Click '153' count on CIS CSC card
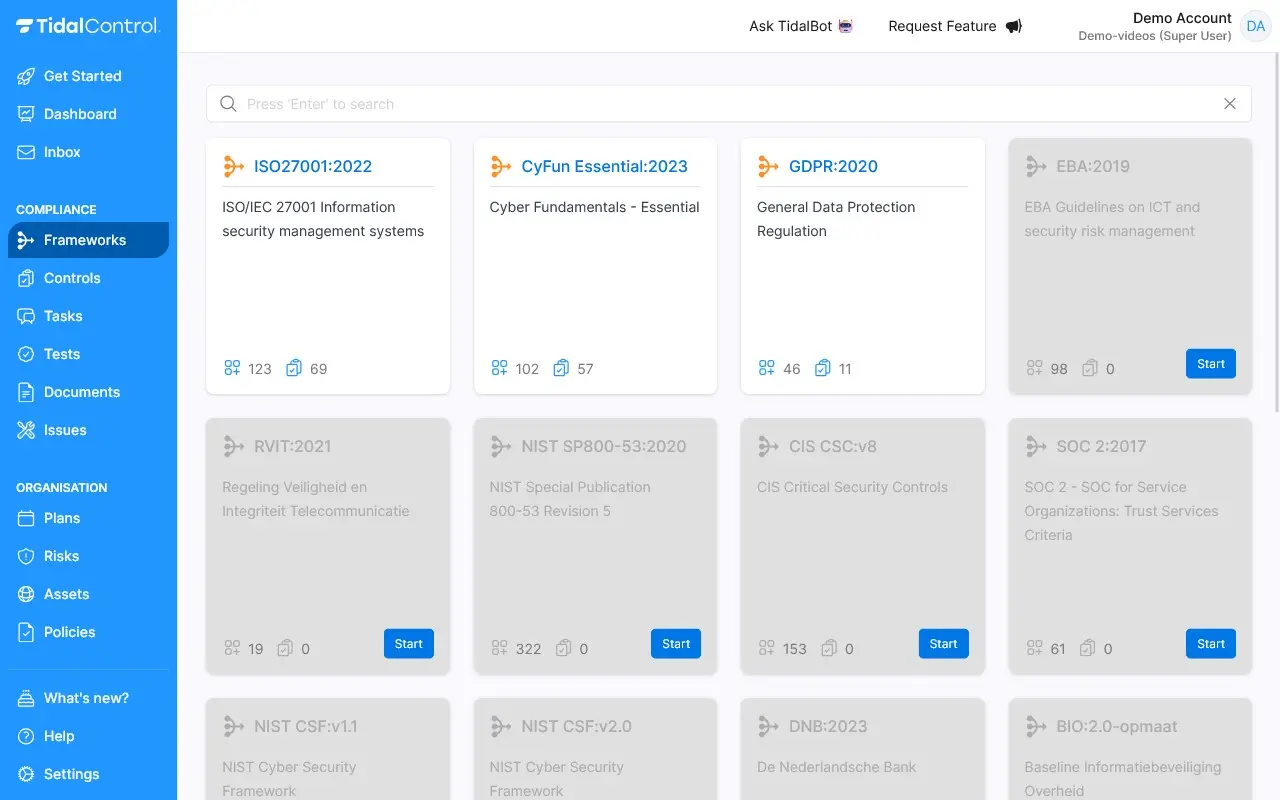The height and width of the screenshot is (800, 1280). tap(795, 649)
